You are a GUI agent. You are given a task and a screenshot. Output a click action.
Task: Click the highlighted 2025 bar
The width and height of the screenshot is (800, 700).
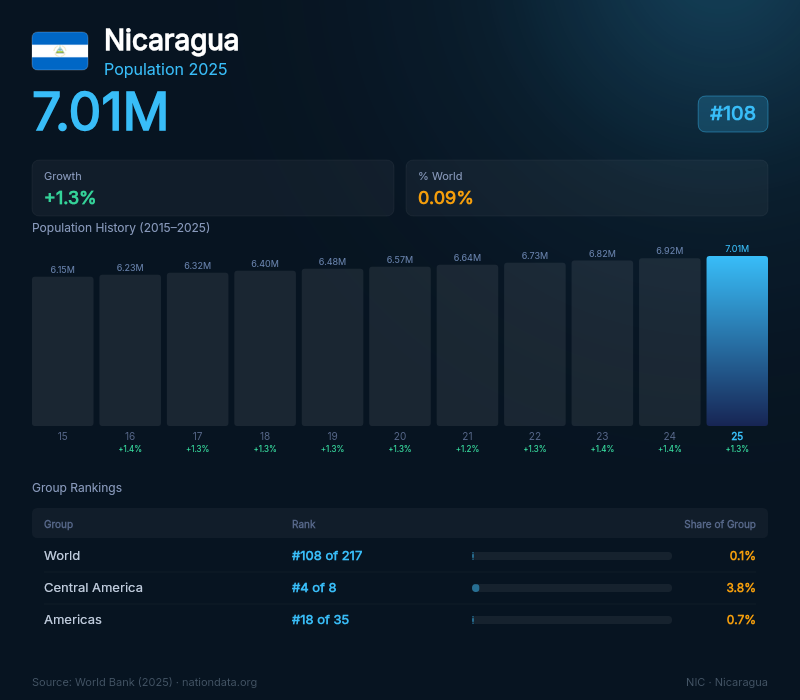pyautogui.click(x=737, y=341)
